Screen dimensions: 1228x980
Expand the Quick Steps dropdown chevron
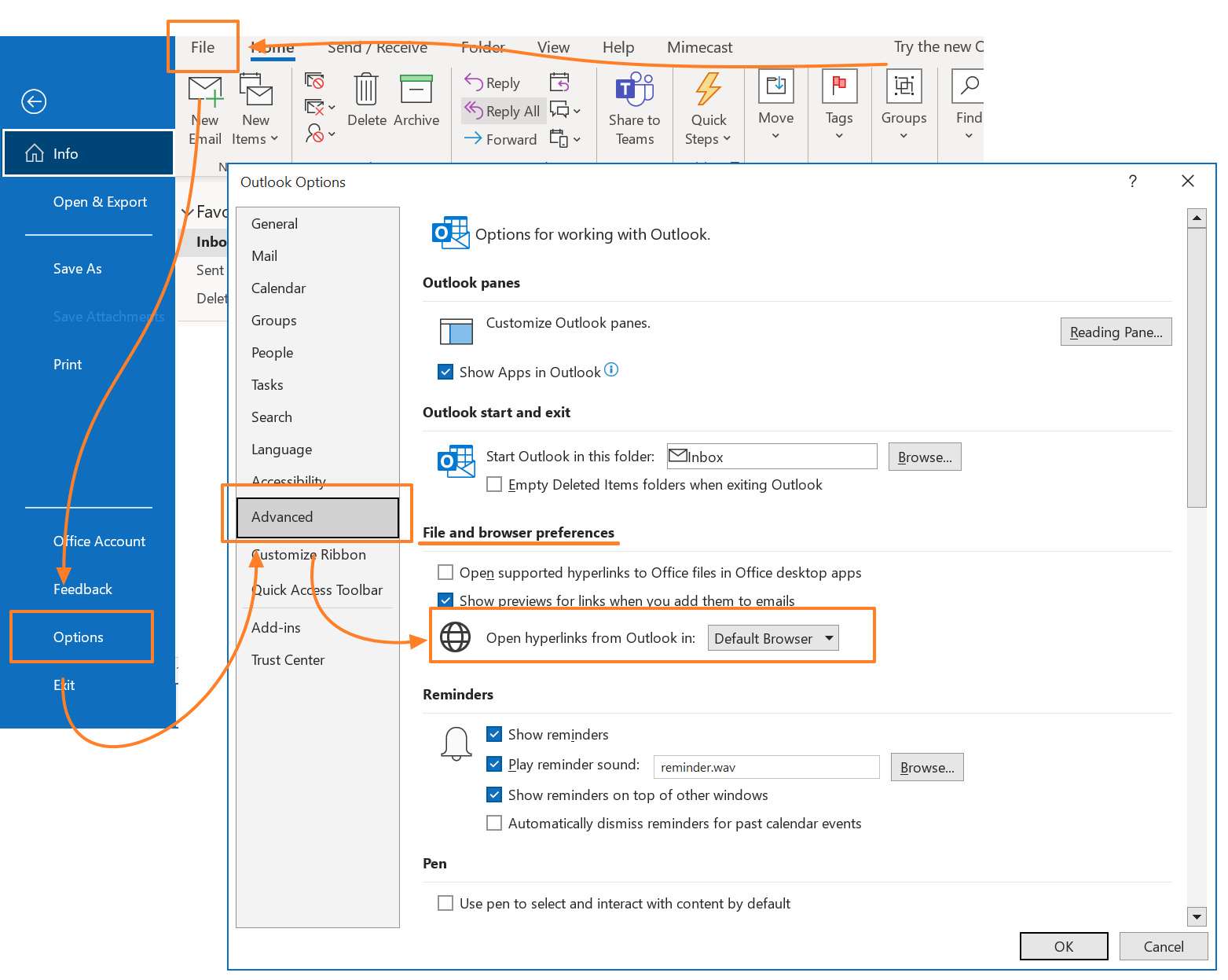(x=727, y=139)
